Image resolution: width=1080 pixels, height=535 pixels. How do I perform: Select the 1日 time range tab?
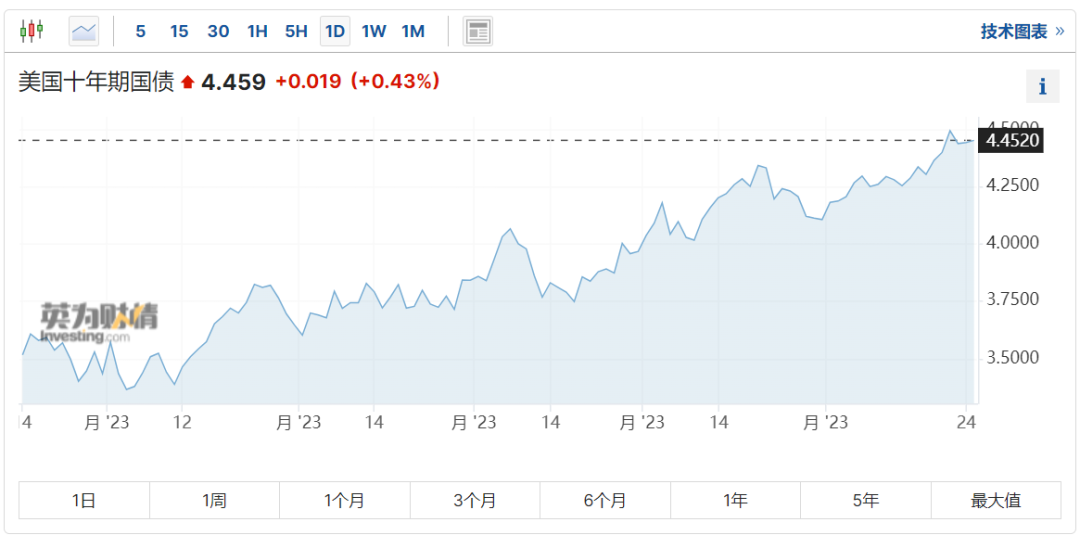pyautogui.click(x=84, y=500)
